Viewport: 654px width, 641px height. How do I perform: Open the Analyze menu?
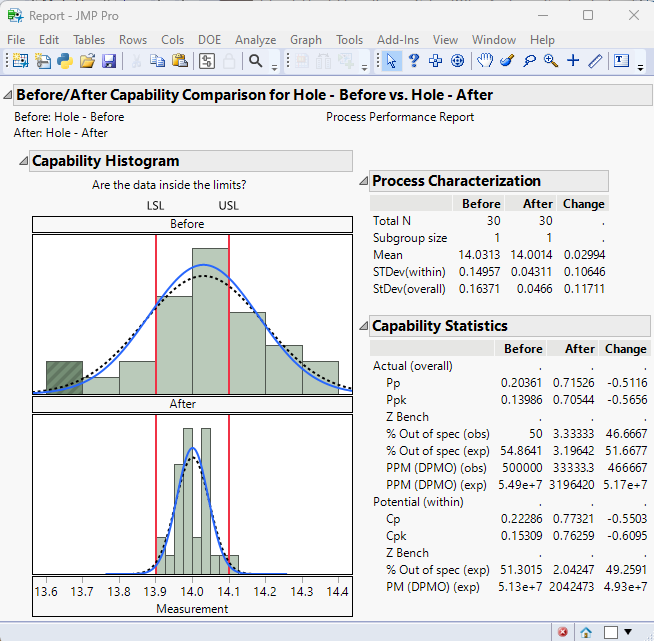click(x=255, y=40)
